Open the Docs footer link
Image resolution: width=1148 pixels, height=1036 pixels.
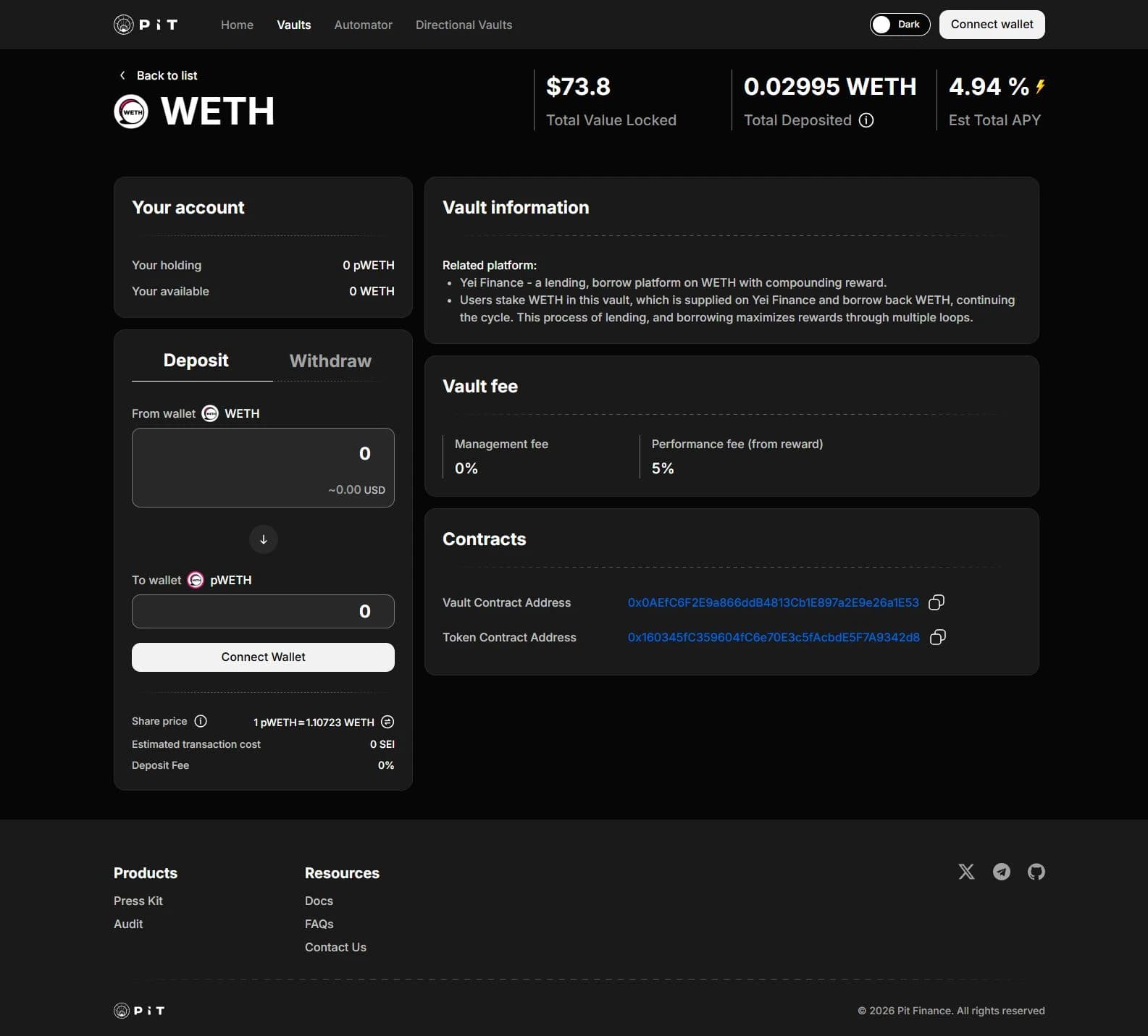point(319,901)
